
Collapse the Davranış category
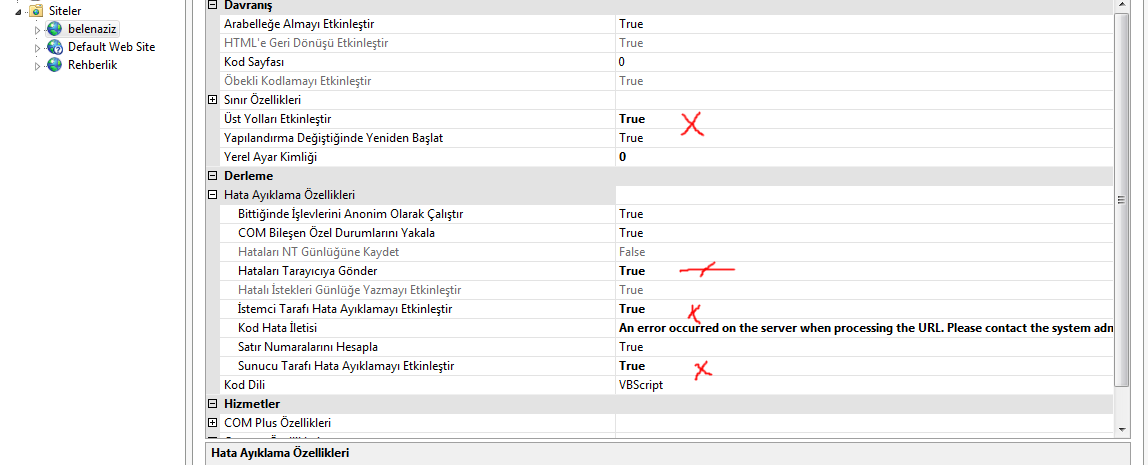click(x=212, y=6)
